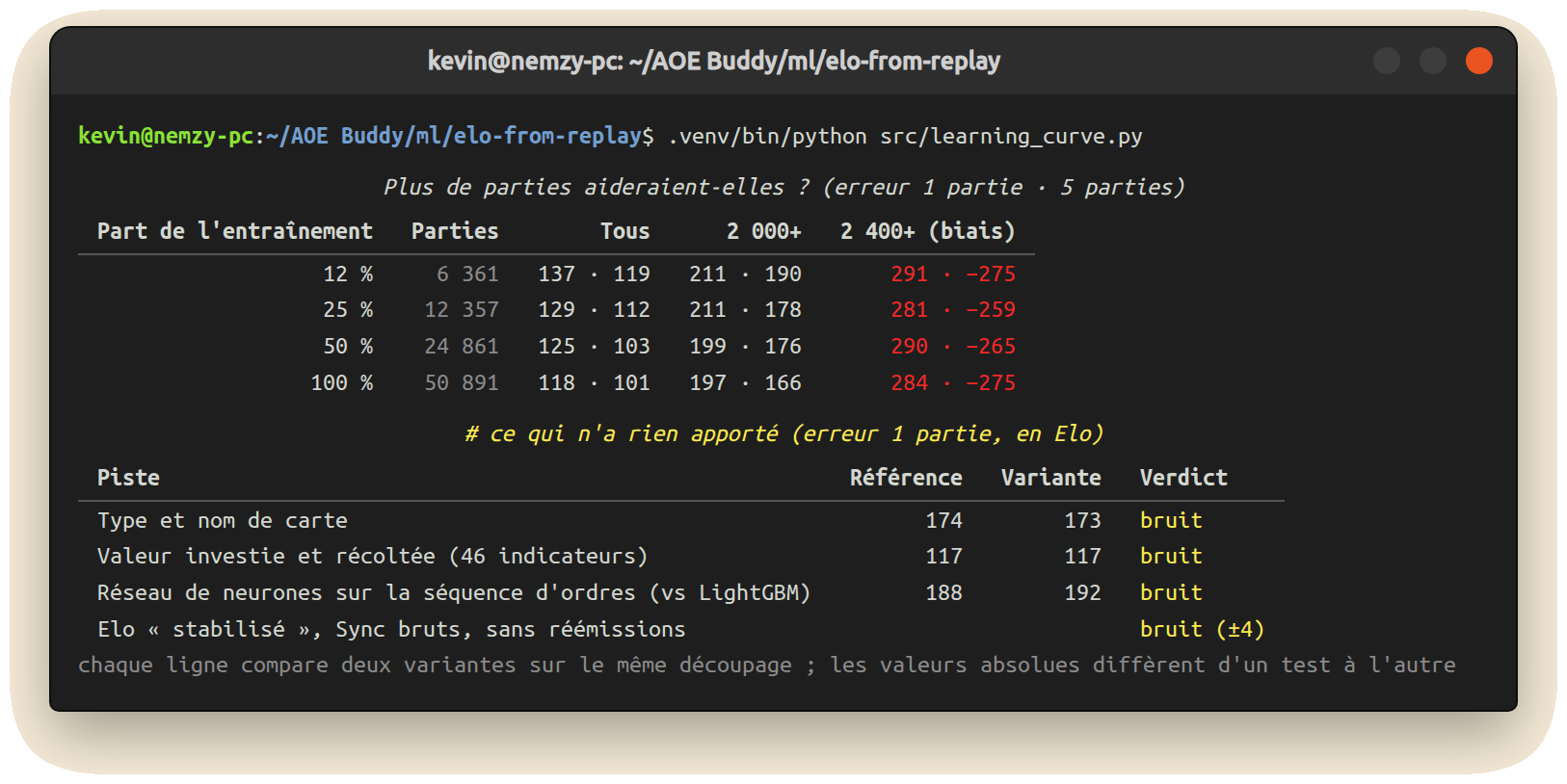Click the 'Valeur investie et récoltée' row
Screen dimensions: 1567x784
680,557
